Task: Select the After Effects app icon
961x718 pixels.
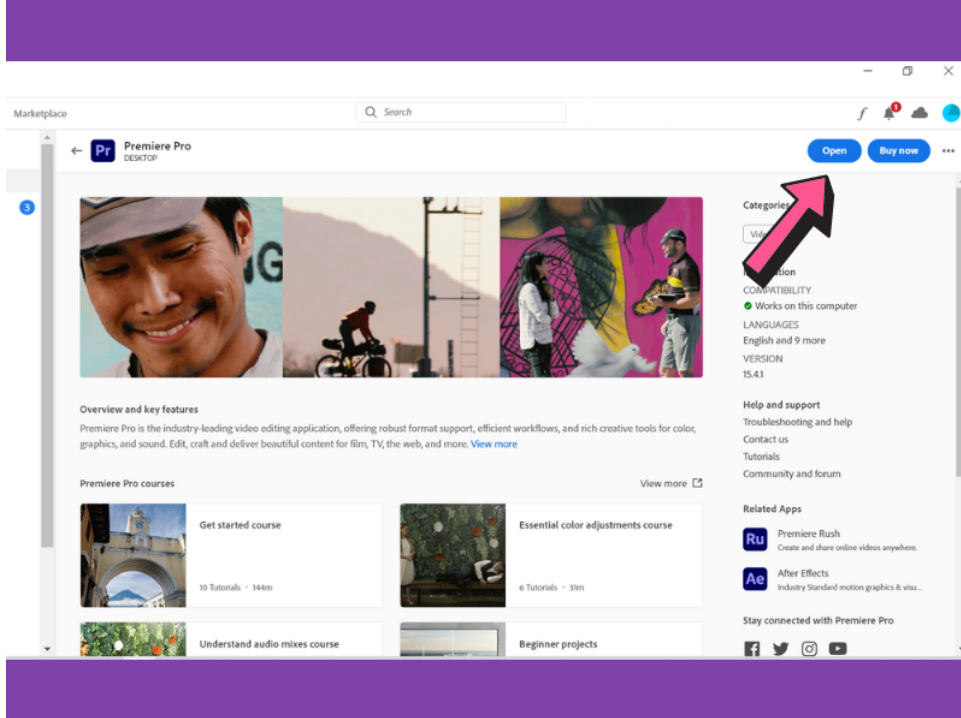Action: 755,579
